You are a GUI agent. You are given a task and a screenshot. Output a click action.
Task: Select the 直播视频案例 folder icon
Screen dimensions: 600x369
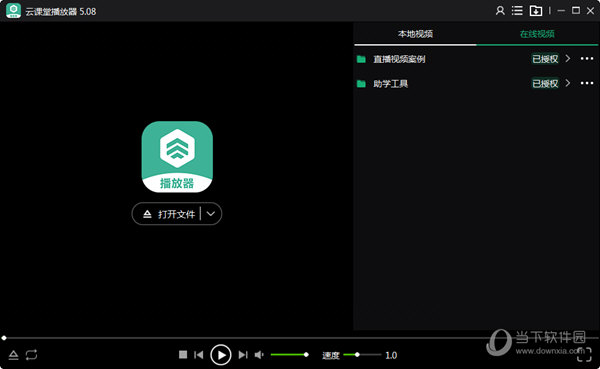point(361,59)
